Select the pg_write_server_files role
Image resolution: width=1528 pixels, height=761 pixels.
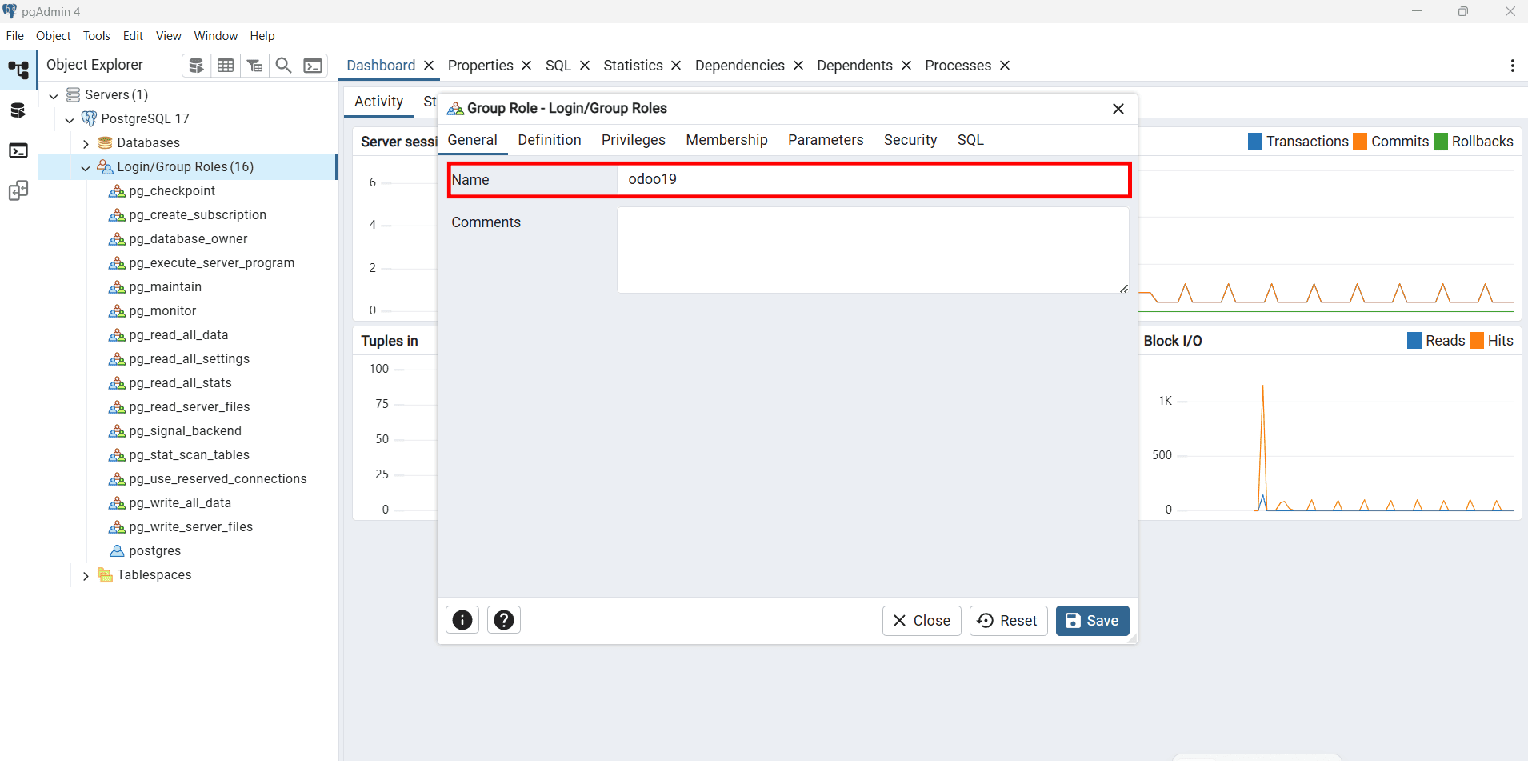(x=191, y=527)
